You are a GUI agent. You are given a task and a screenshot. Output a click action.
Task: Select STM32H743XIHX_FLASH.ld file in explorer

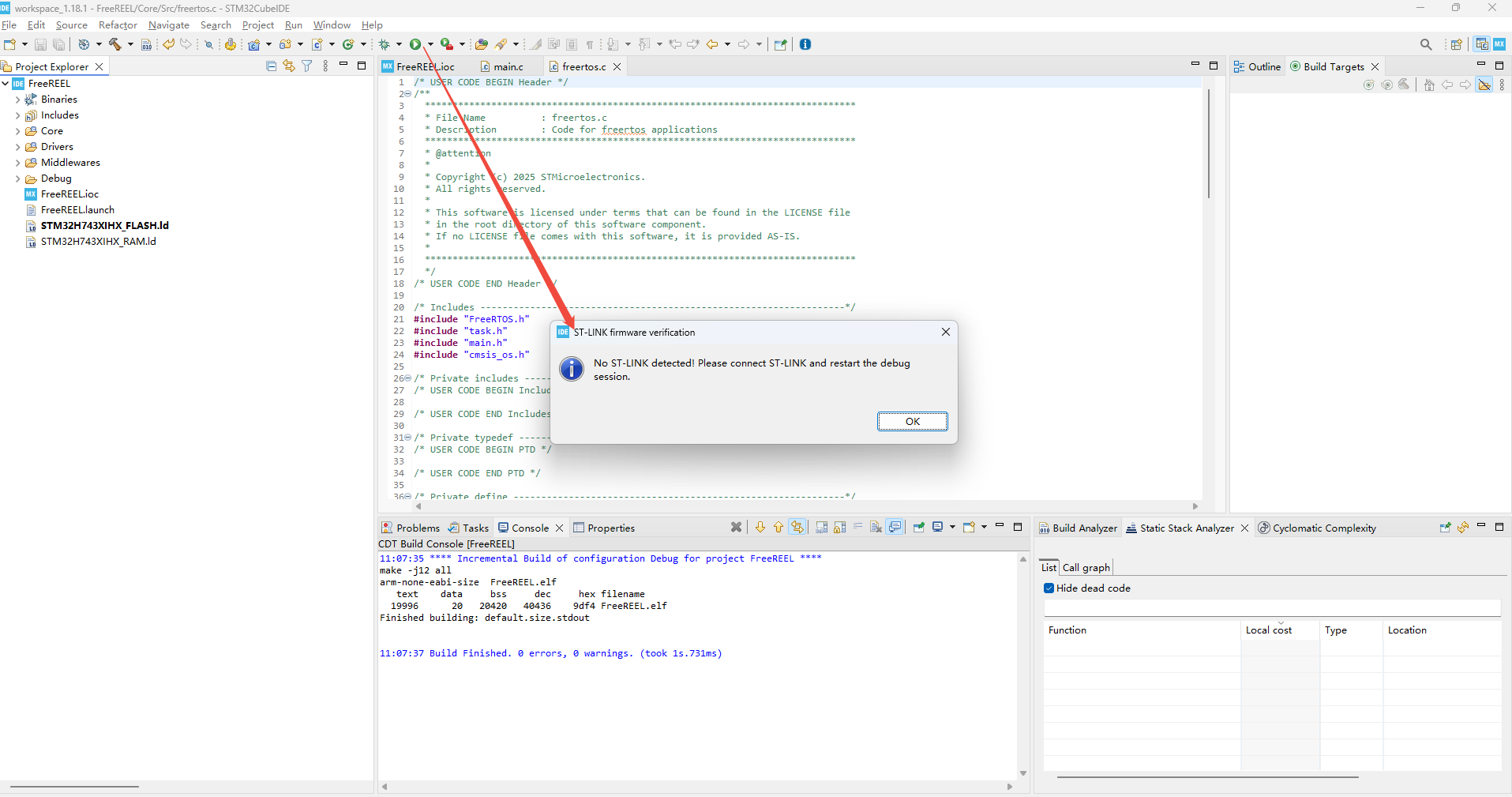click(104, 226)
